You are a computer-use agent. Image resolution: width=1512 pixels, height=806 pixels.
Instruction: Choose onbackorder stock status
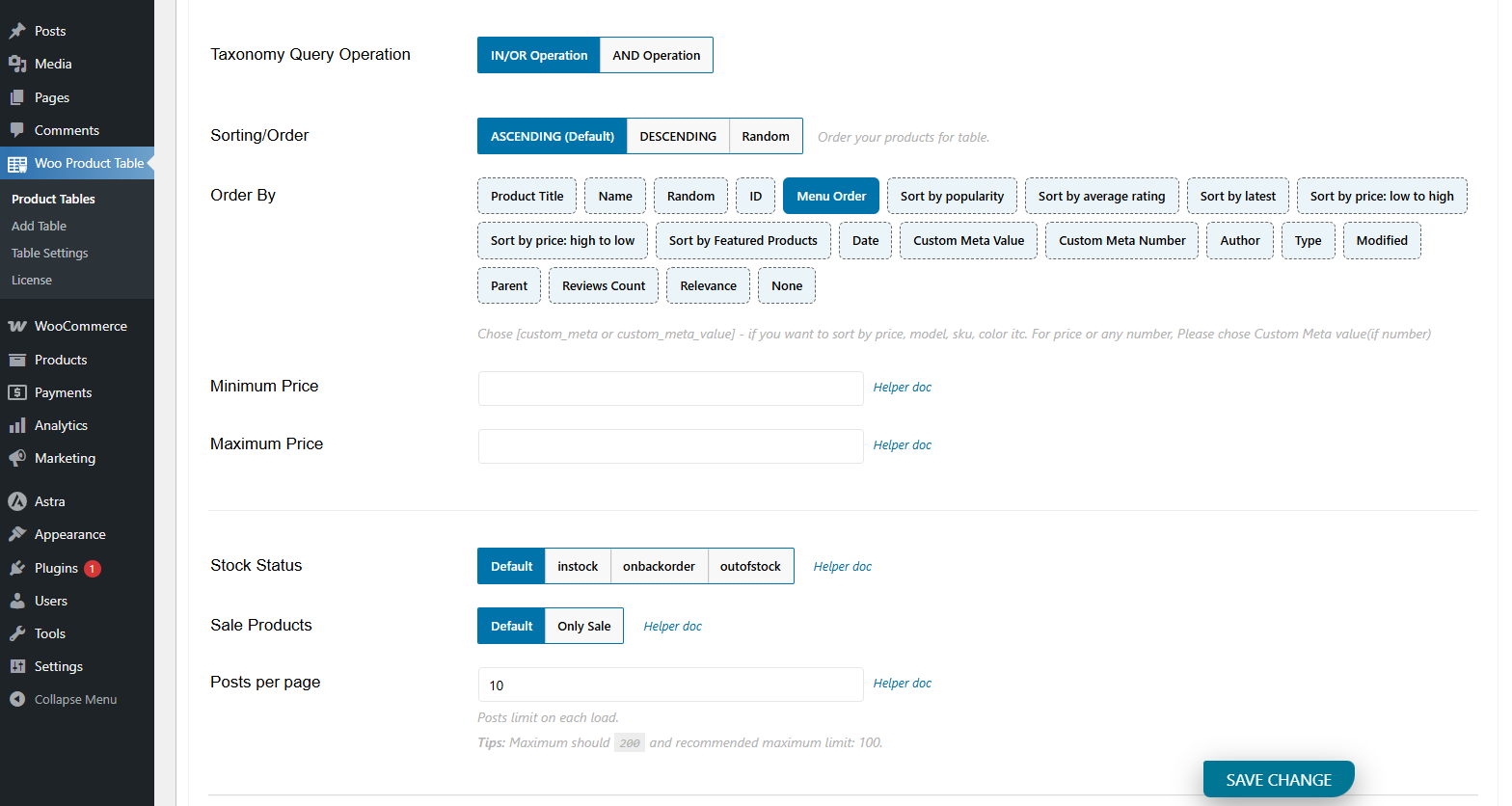pyautogui.click(x=659, y=566)
